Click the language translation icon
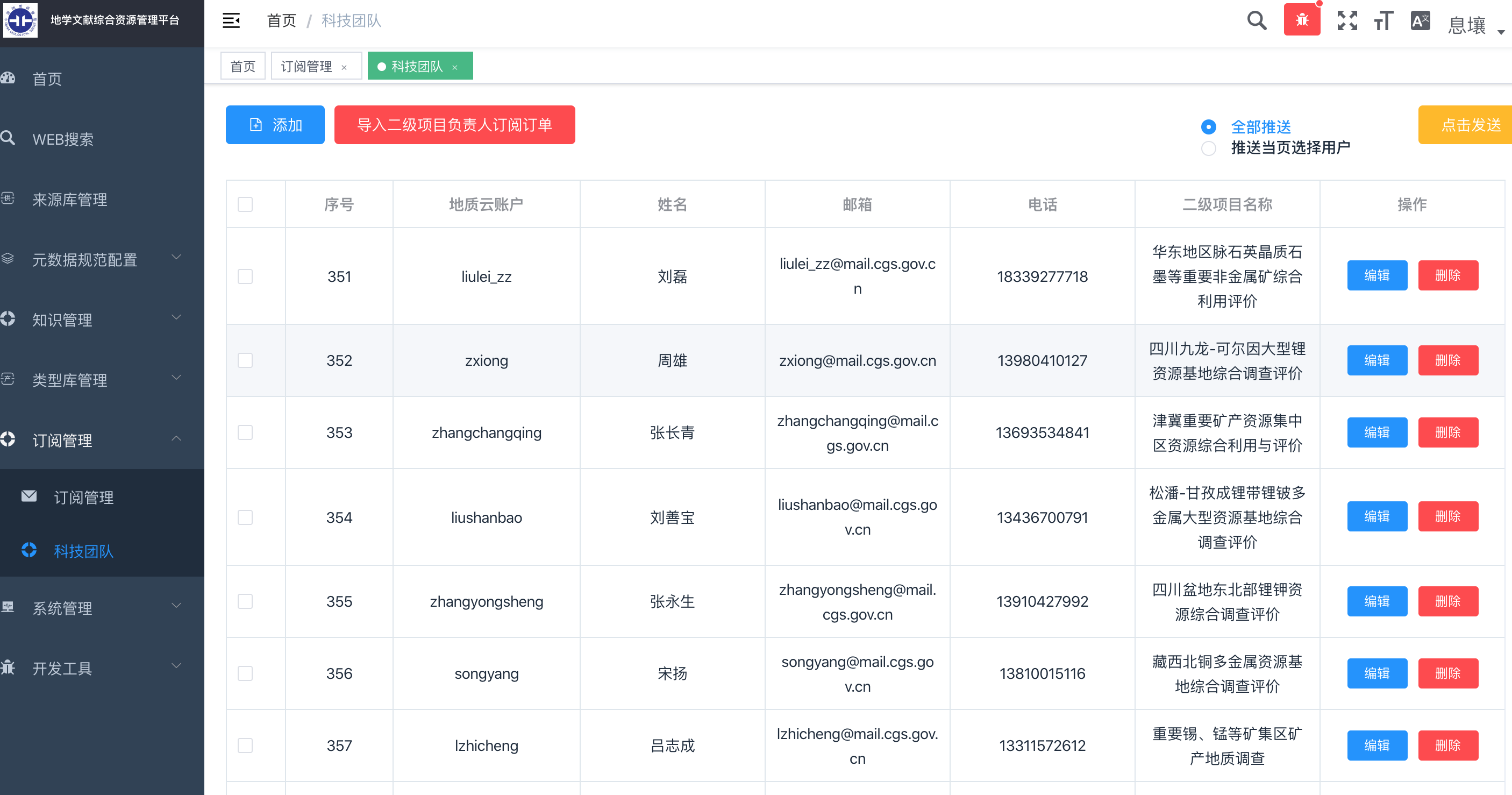The height and width of the screenshot is (795, 1512). (1420, 20)
